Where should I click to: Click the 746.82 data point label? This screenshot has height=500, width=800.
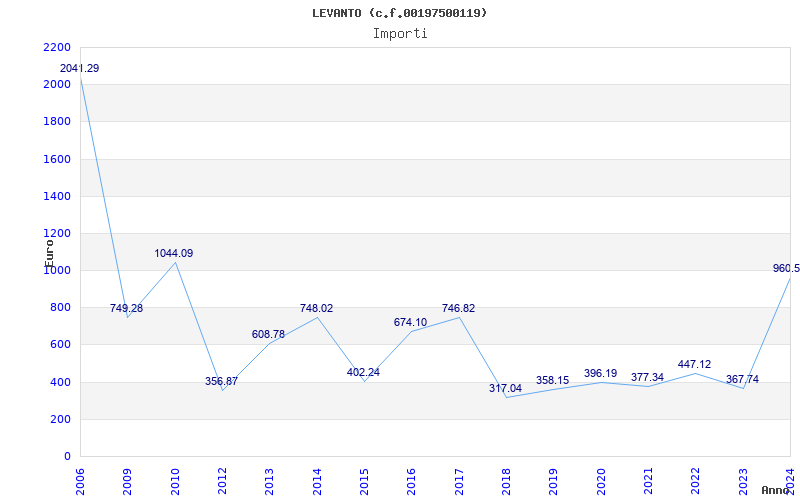click(458, 308)
